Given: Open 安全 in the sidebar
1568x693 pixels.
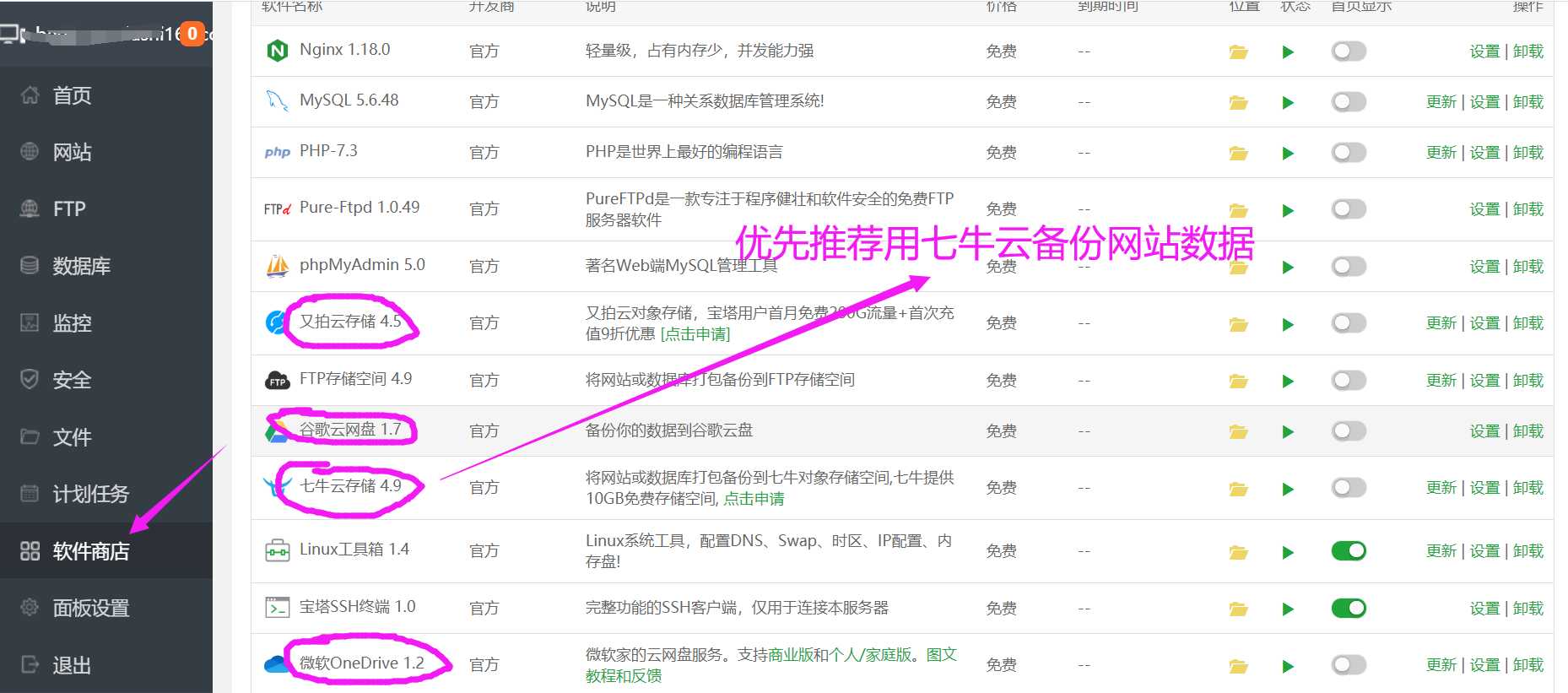Looking at the screenshot, I should click(106, 380).
